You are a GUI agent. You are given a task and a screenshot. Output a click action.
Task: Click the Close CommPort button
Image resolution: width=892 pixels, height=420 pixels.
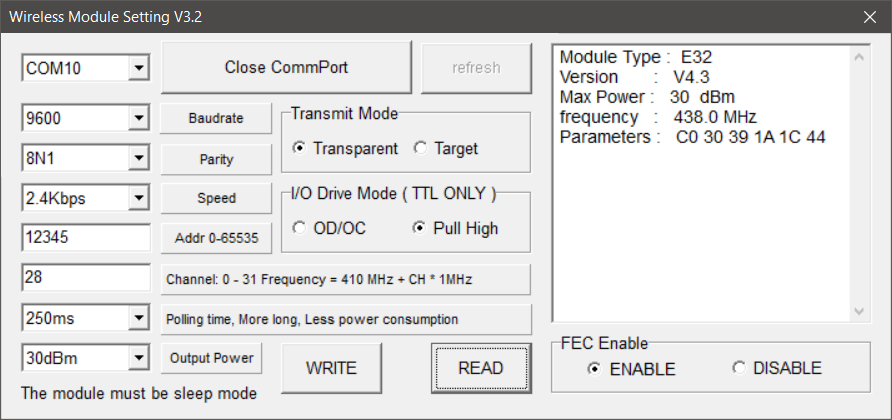[286, 68]
